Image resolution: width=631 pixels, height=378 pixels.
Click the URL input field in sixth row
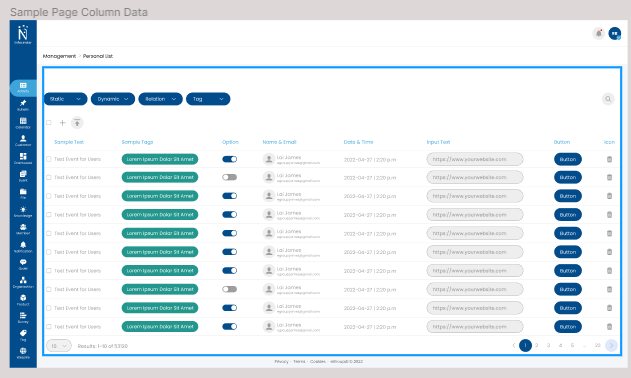pyautogui.click(x=475, y=252)
